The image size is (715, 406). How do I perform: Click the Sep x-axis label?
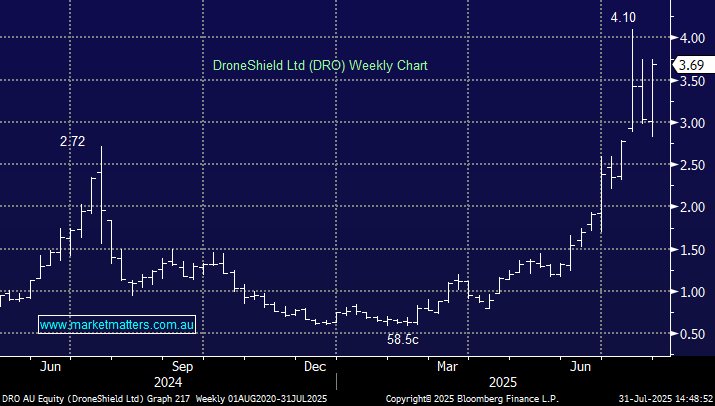click(182, 366)
